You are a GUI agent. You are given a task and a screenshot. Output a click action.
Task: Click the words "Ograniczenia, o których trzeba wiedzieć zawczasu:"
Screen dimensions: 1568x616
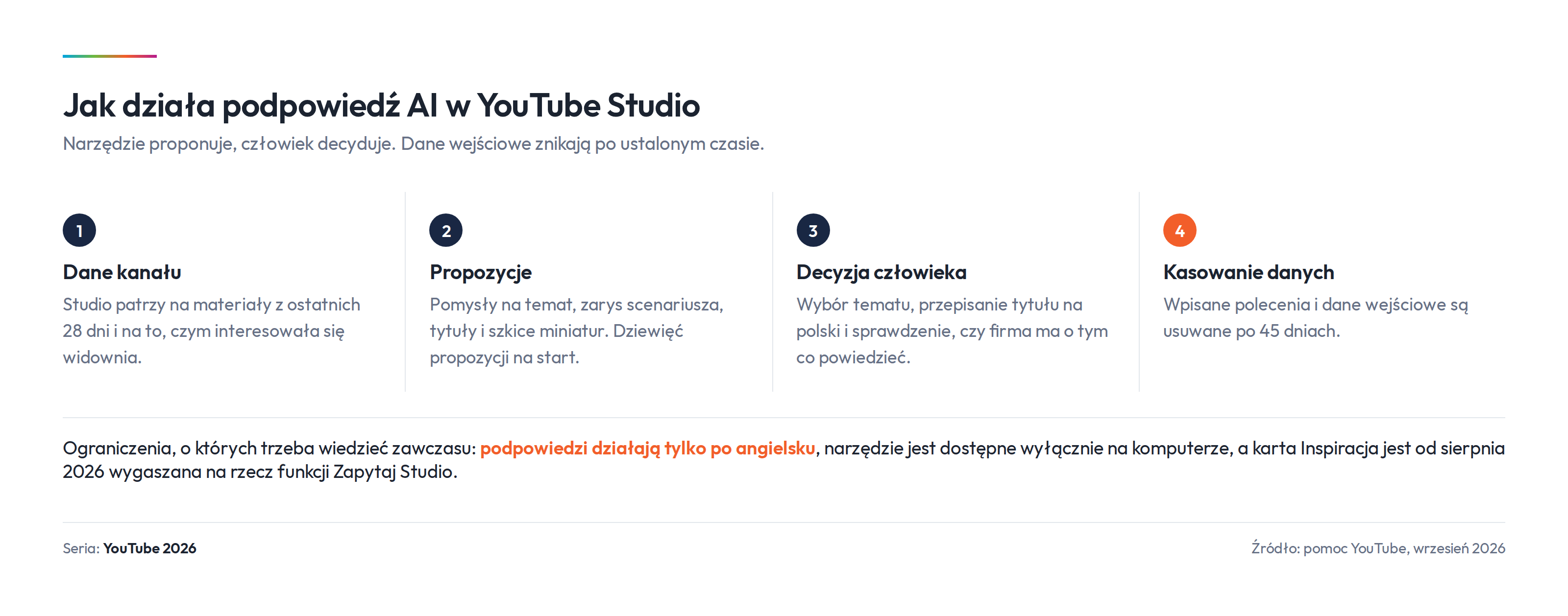point(269,448)
